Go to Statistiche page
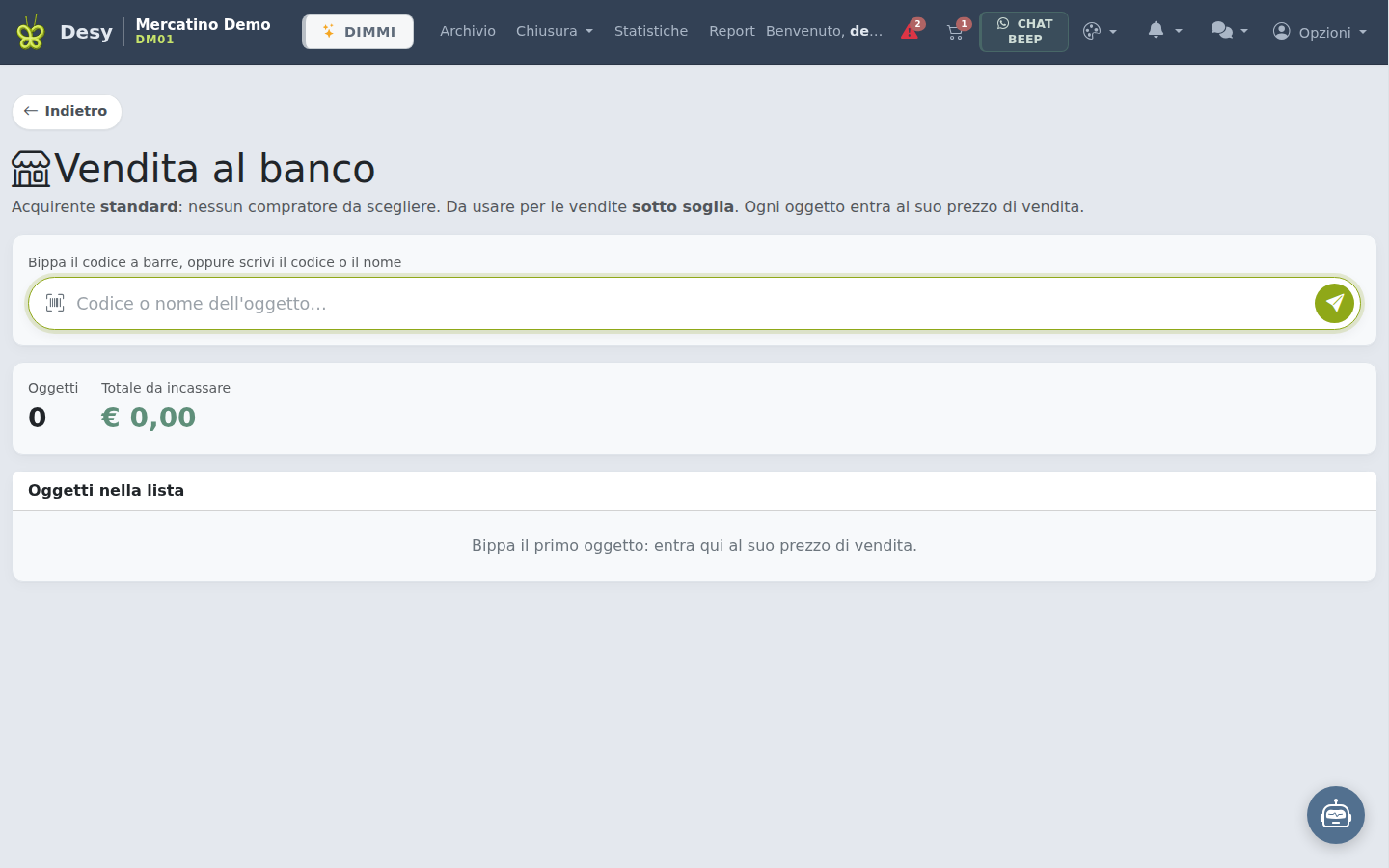 coord(651,31)
